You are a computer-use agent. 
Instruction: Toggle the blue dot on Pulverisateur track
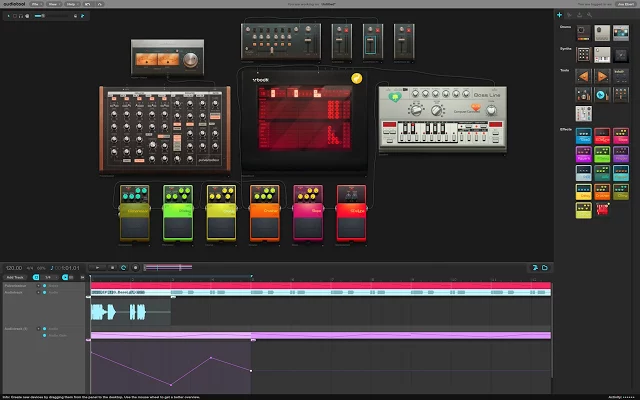44,286
